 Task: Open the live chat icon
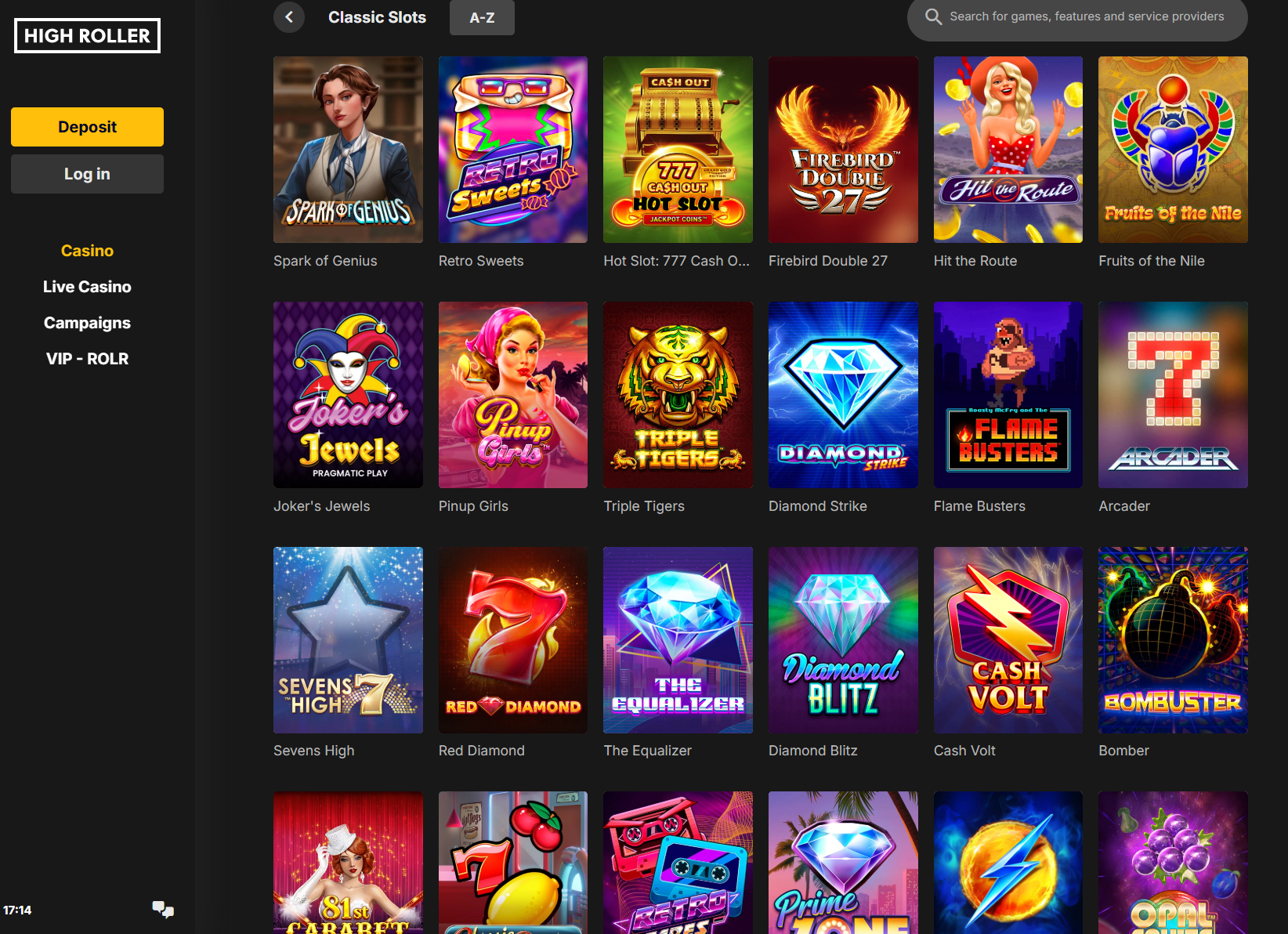pyautogui.click(x=163, y=909)
